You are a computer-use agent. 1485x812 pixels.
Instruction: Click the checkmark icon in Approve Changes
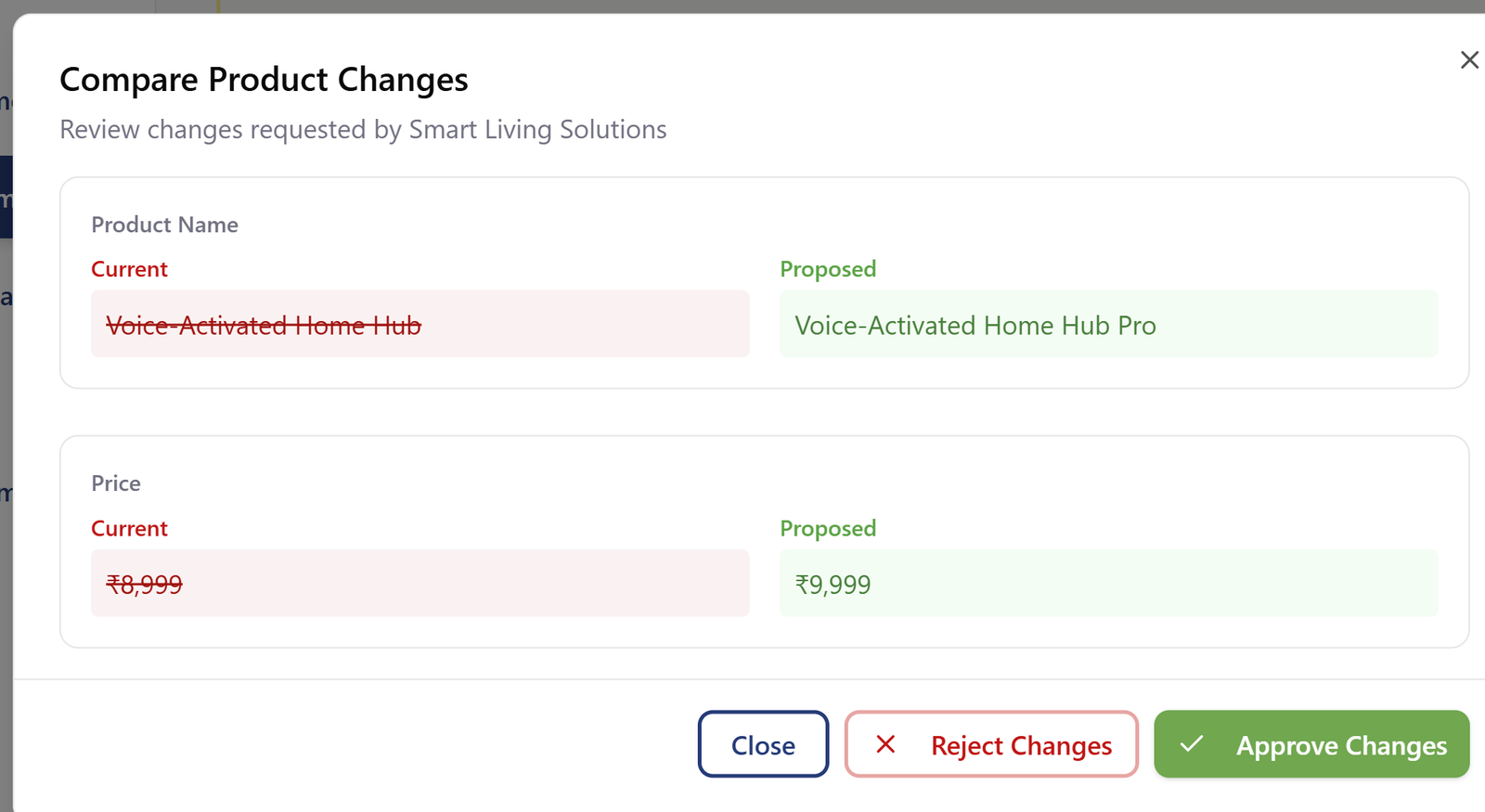[1192, 744]
